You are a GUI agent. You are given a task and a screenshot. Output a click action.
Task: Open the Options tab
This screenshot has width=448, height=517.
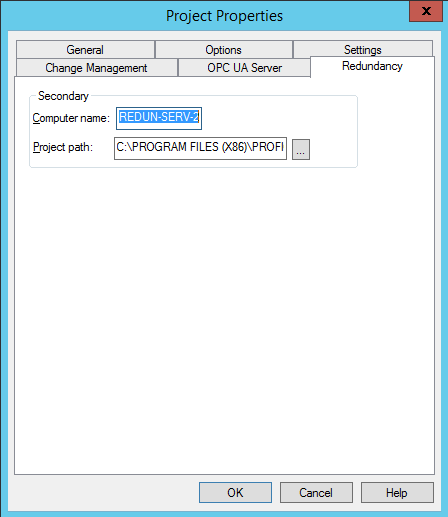coord(223,50)
